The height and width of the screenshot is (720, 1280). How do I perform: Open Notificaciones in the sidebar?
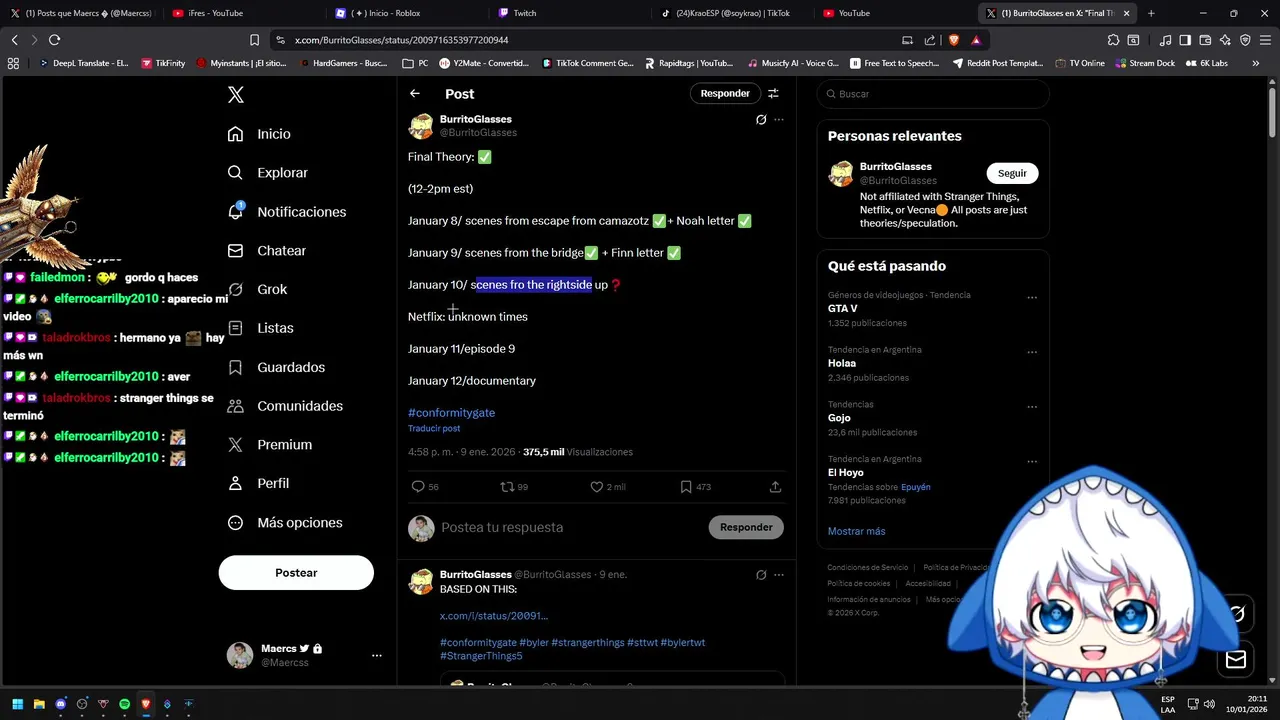coord(286,212)
